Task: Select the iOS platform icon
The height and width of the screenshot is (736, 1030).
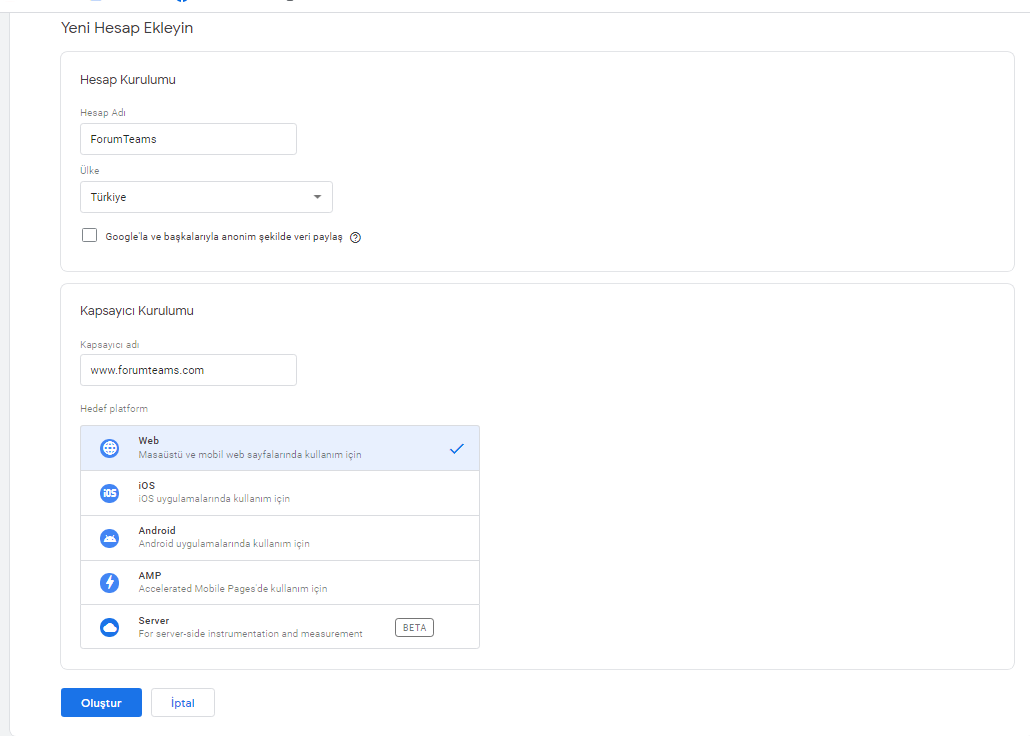Action: (x=109, y=493)
